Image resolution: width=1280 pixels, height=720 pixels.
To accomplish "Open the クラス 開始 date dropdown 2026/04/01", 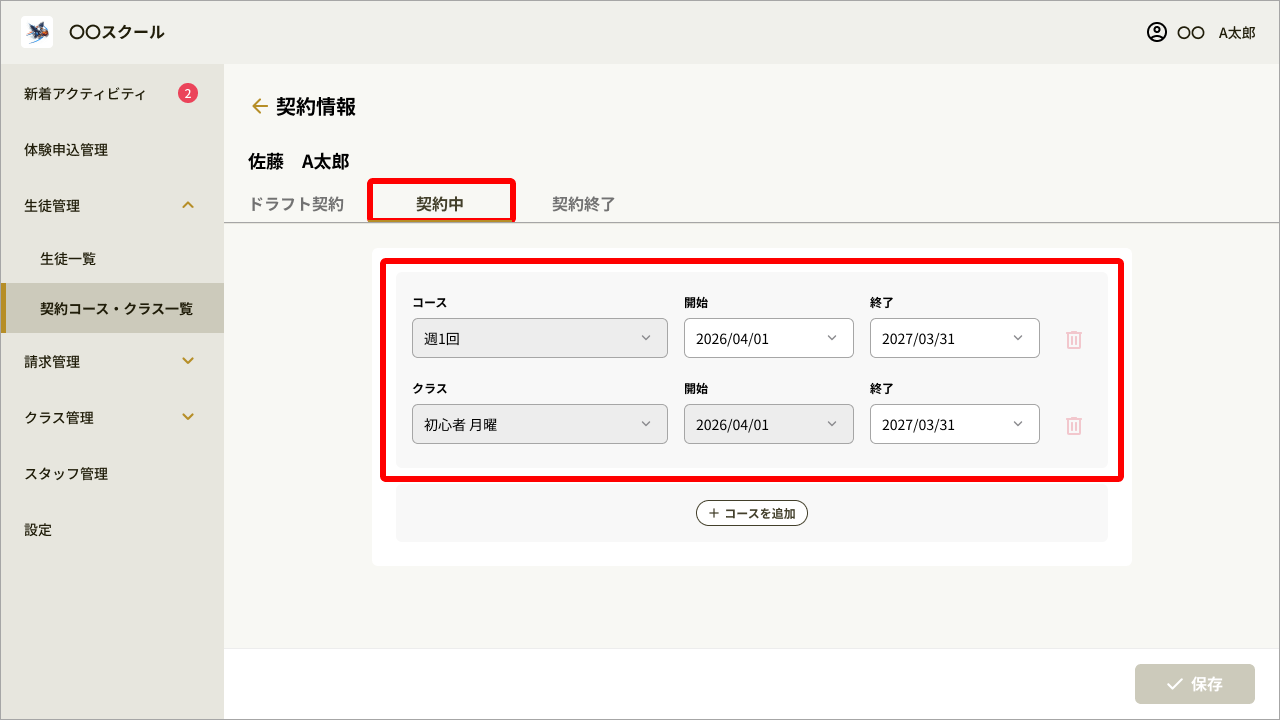I will coord(768,424).
